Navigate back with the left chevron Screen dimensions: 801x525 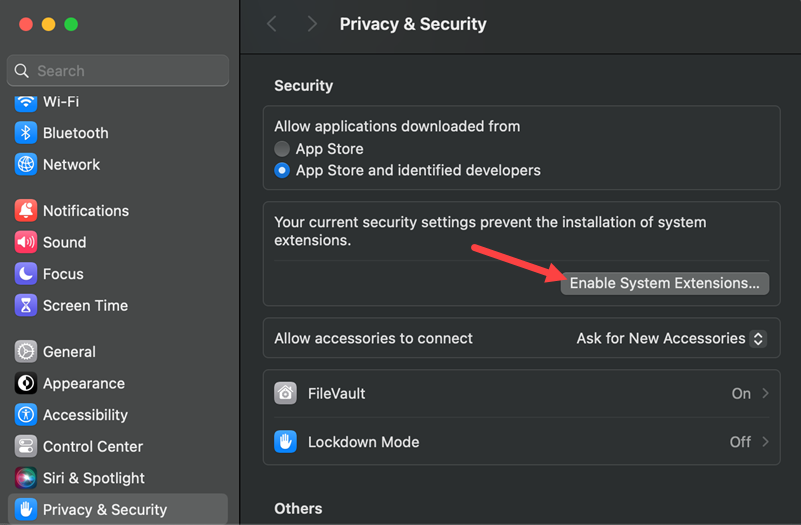coord(272,24)
